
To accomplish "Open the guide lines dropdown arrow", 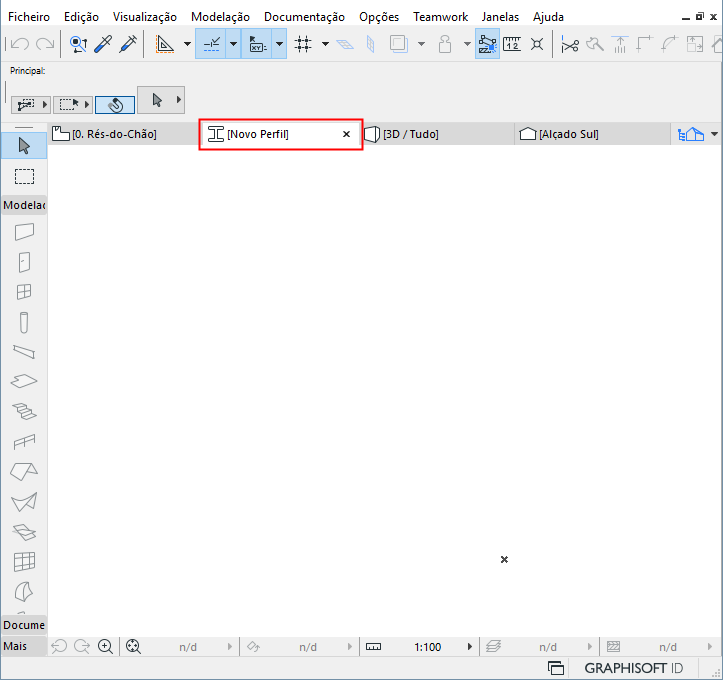I will click(187, 44).
